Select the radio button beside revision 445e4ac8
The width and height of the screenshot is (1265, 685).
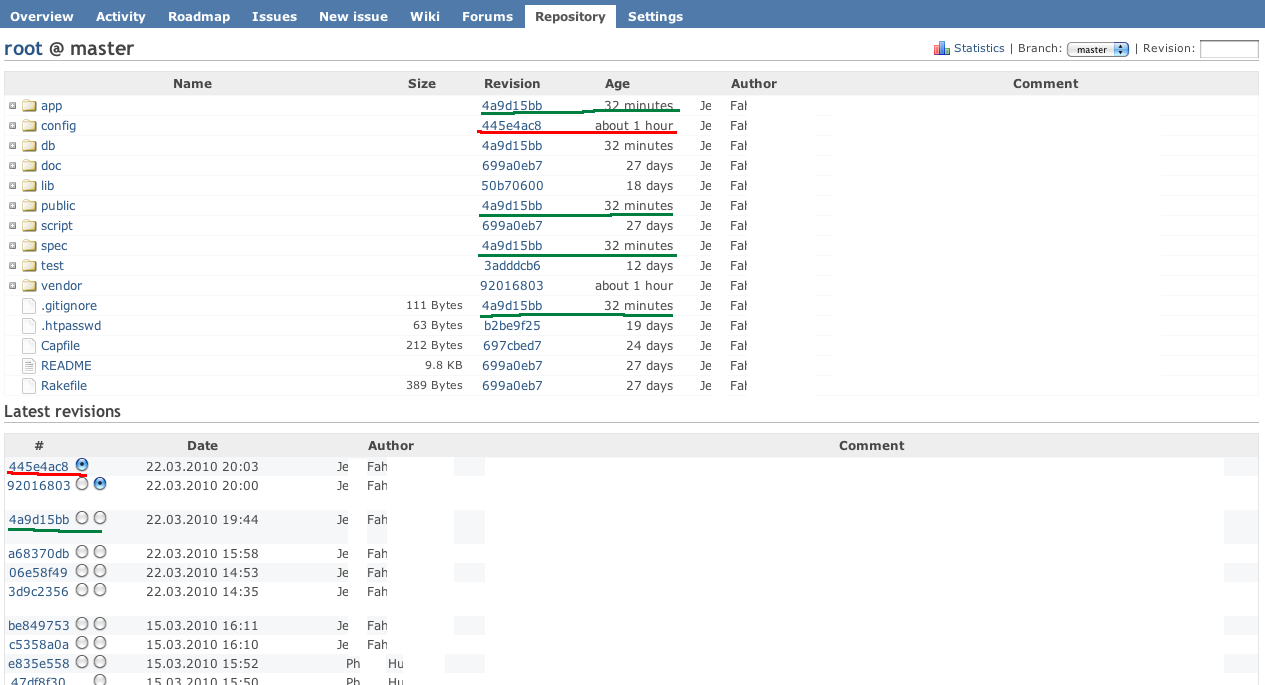82,465
